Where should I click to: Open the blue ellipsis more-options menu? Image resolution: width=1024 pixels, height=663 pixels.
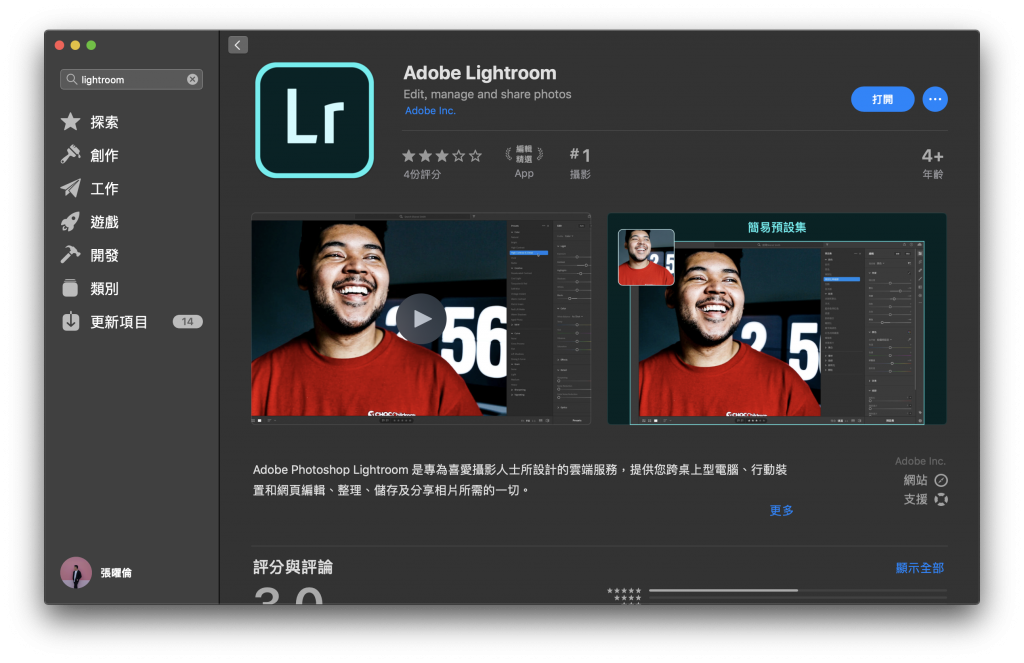click(x=935, y=99)
